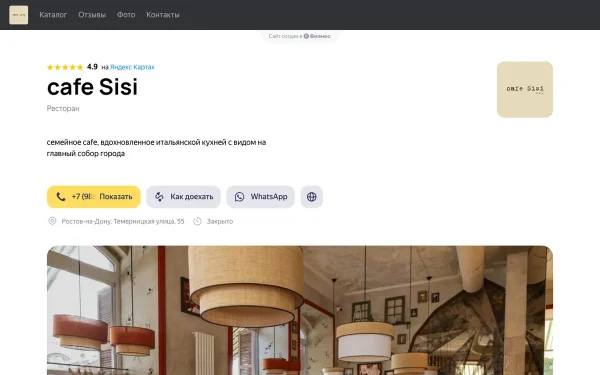Image resolution: width=600 pixels, height=375 pixels.
Task: Open the Отзывы menu item
Action: pos(92,15)
